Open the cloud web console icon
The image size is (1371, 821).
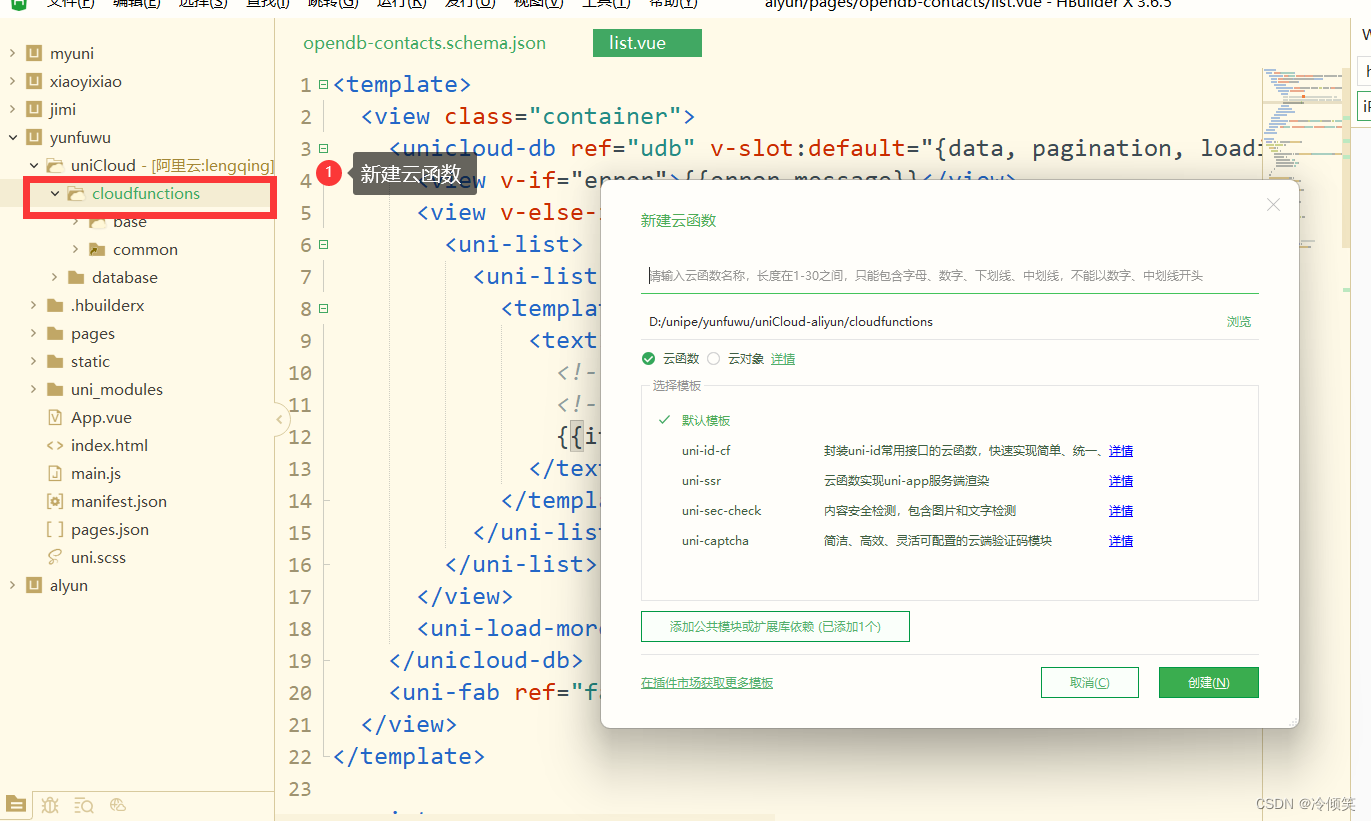coord(118,804)
